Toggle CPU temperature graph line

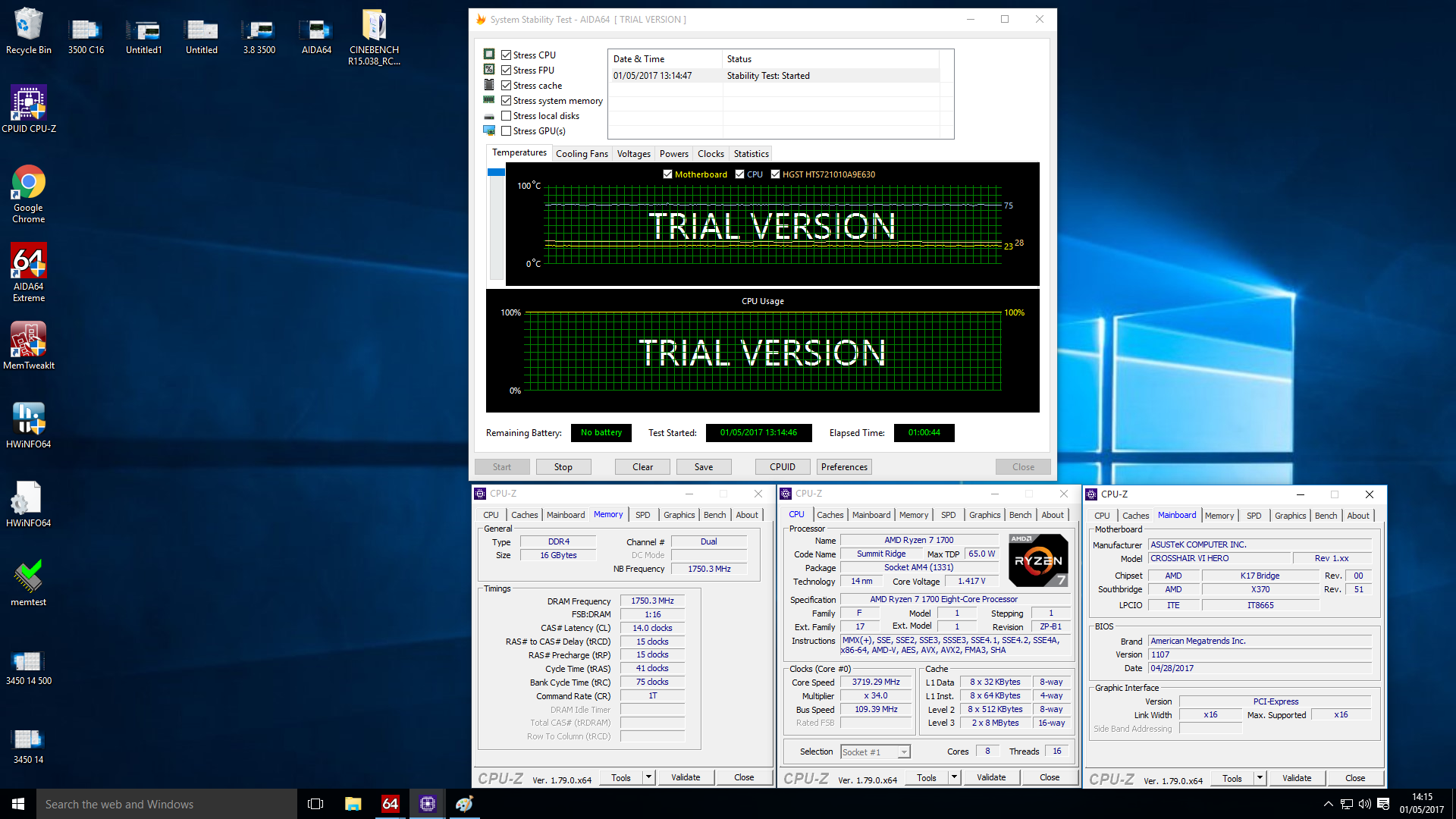coord(739,174)
